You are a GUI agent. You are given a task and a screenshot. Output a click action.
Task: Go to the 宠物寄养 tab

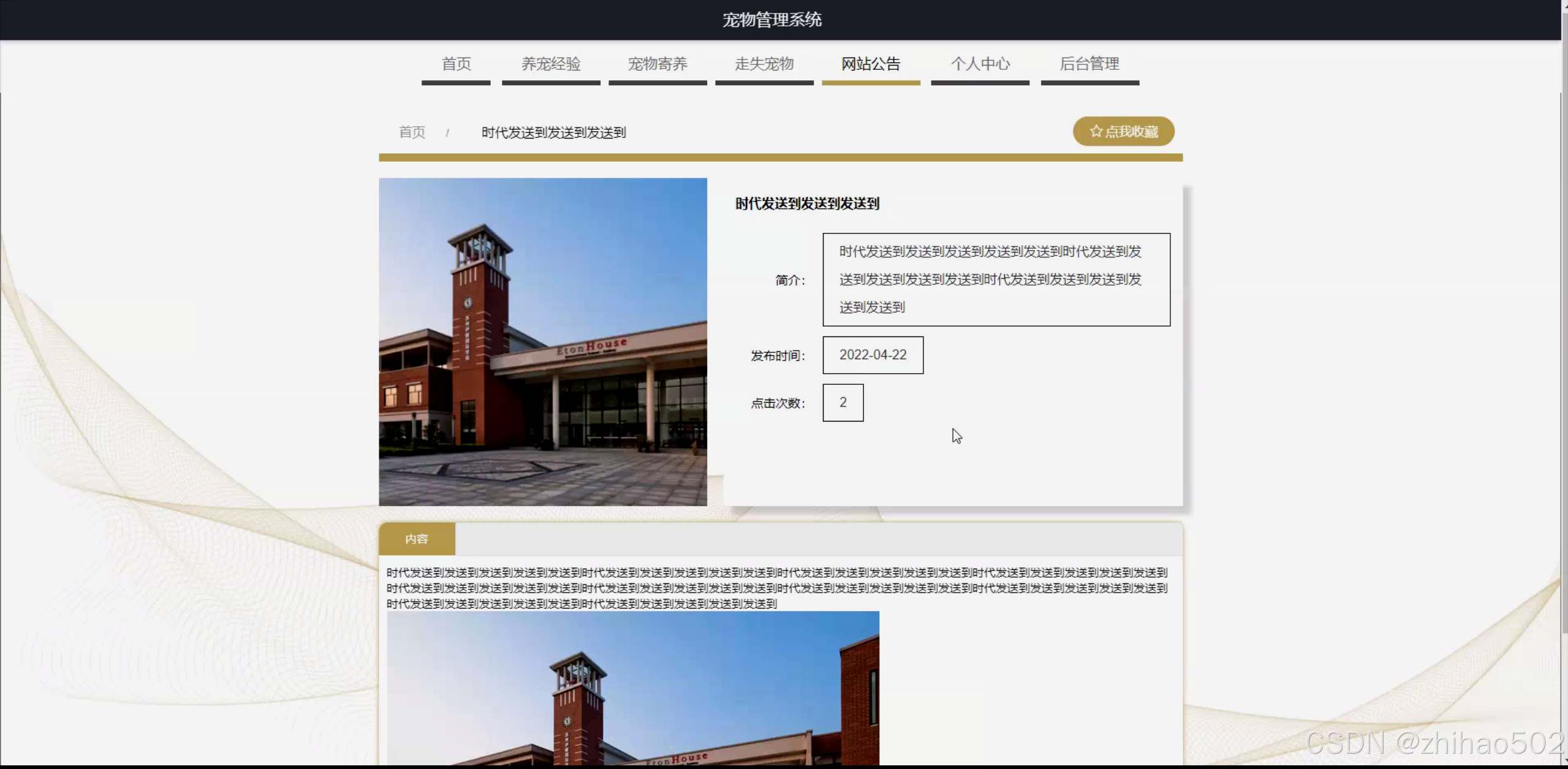[657, 64]
